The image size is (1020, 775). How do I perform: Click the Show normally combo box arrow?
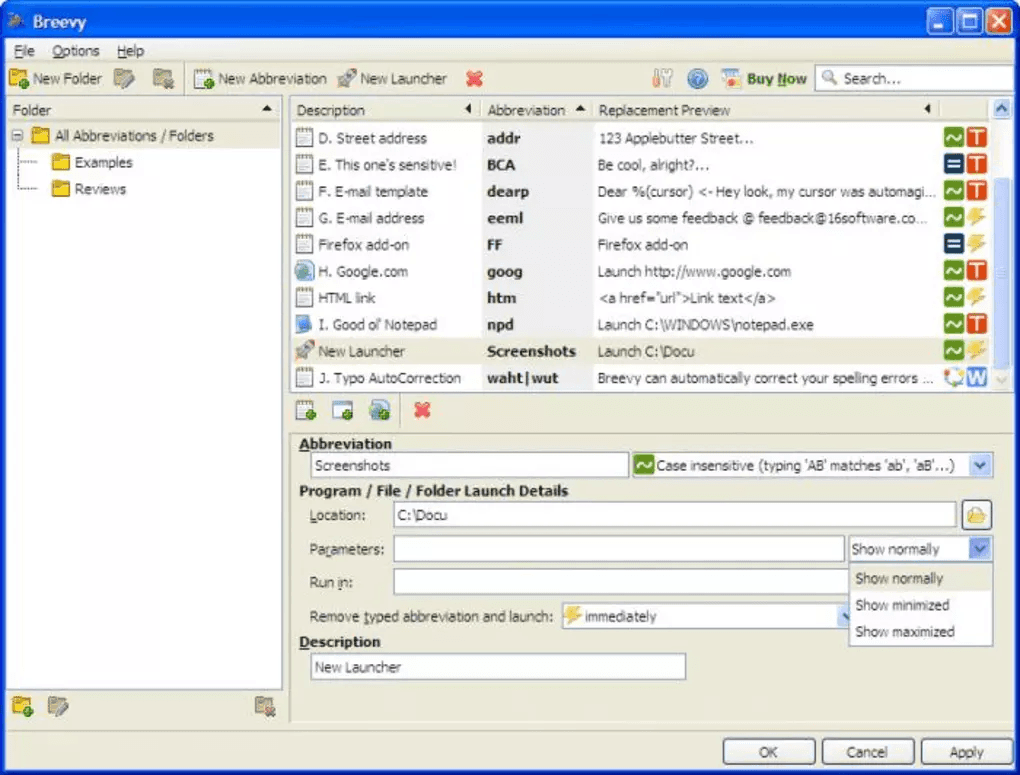click(980, 549)
